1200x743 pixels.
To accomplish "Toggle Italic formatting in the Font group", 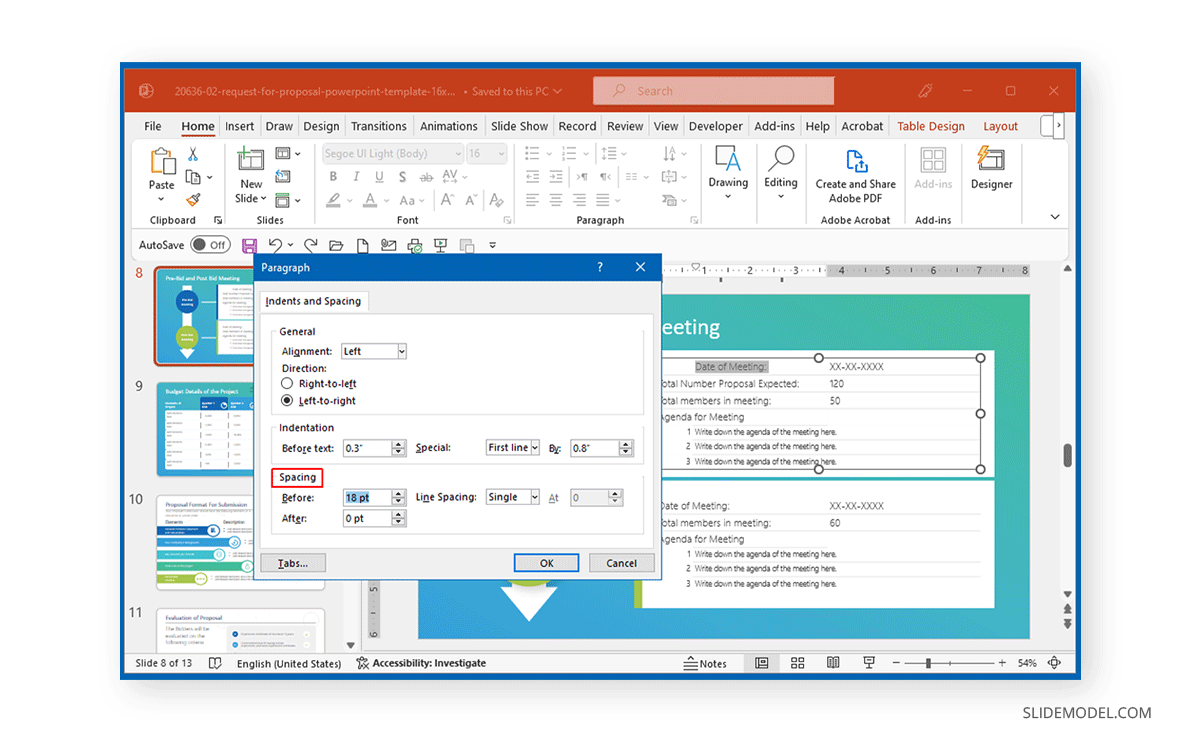I will [356, 176].
